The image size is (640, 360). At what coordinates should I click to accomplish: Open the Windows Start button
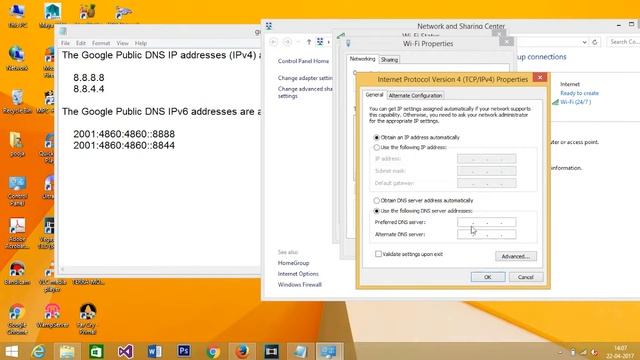coord(11,351)
